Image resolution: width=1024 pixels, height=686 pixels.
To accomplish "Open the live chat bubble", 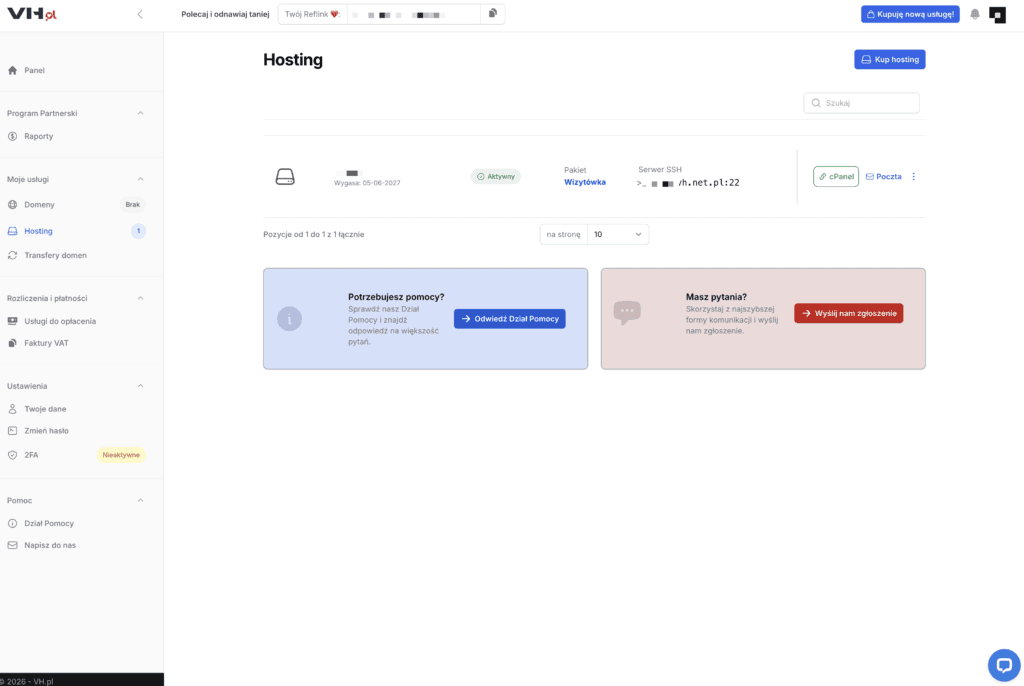I will tap(1004, 665).
